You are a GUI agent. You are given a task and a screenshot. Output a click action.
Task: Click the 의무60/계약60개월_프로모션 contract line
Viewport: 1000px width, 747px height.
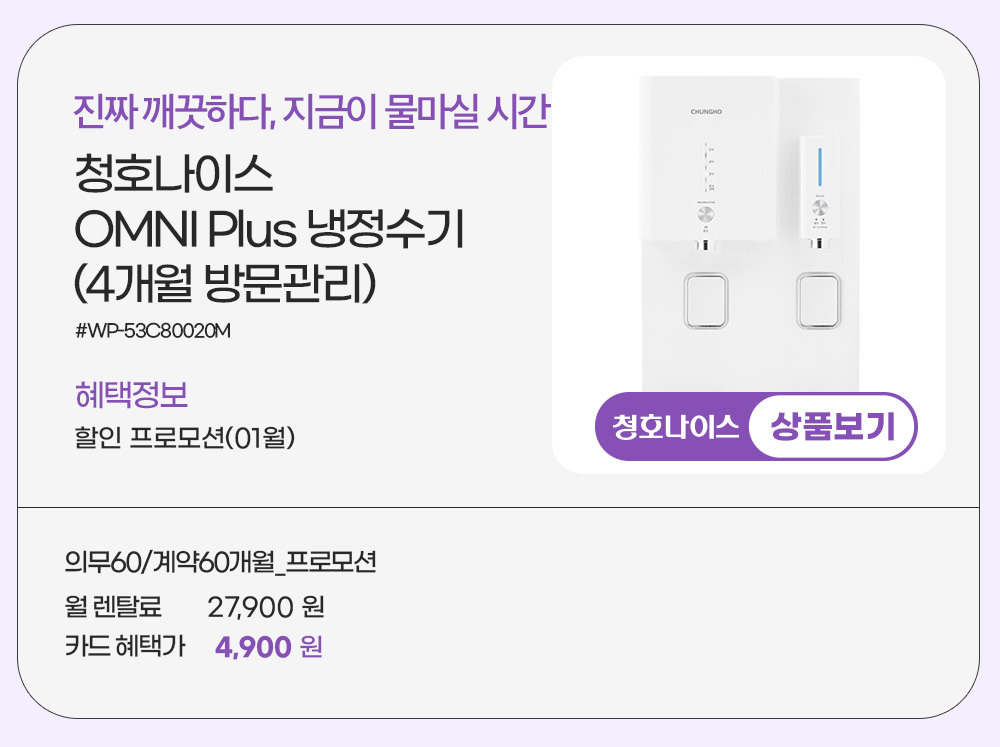(x=219, y=562)
